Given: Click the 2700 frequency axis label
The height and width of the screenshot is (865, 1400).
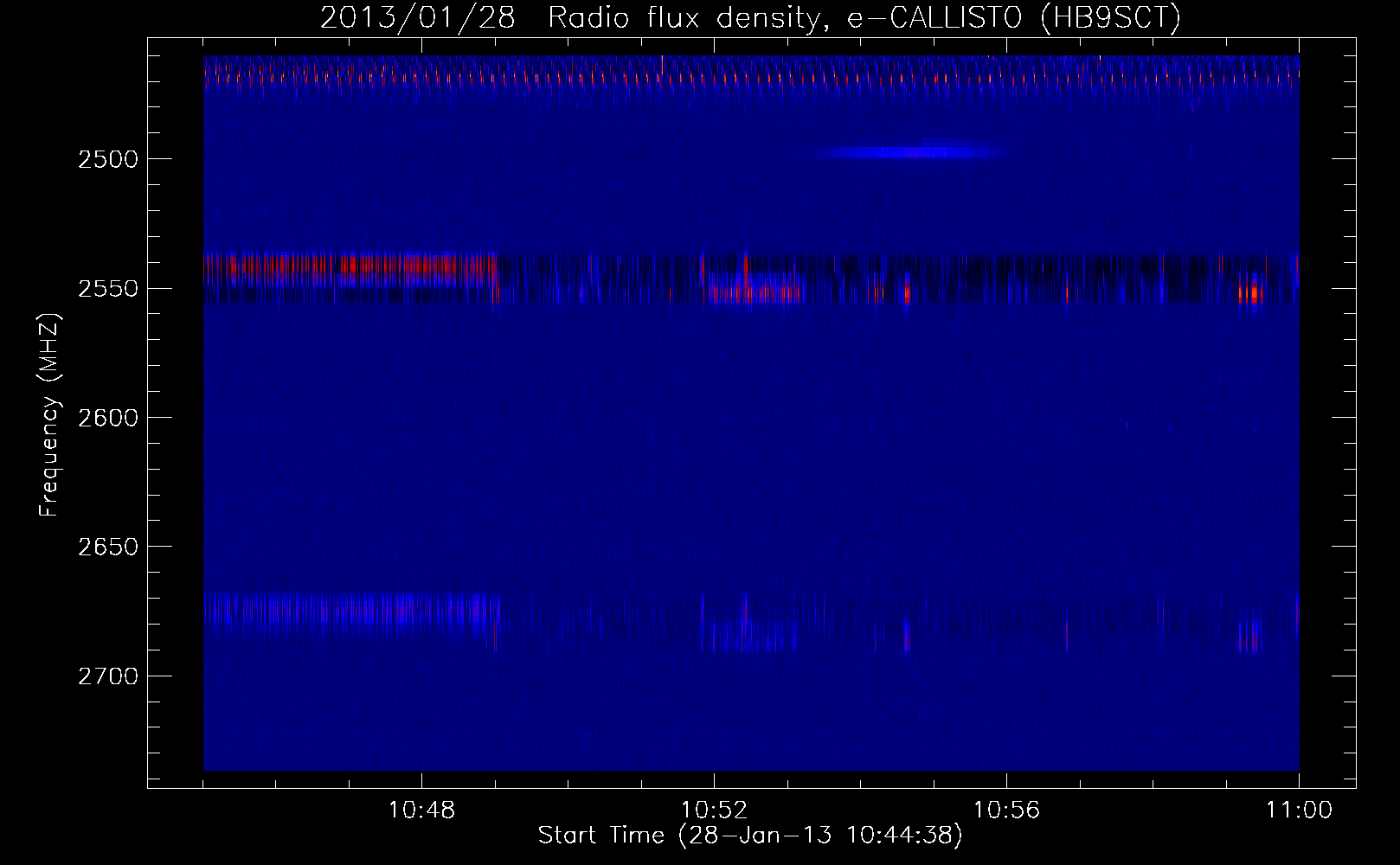Looking at the screenshot, I should pyautogui.click(x=108, y=676).
